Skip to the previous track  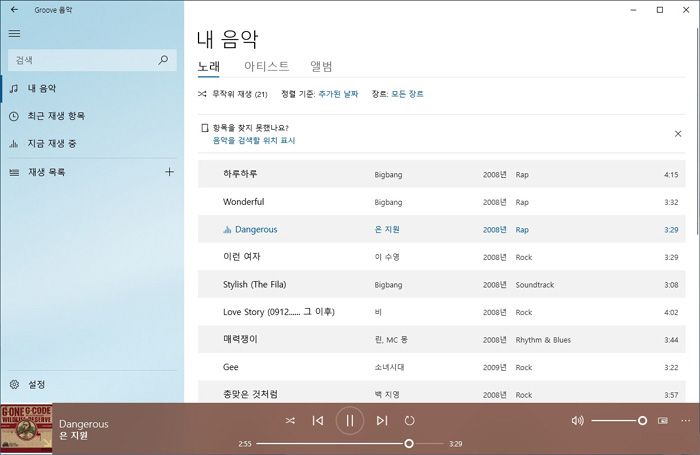pos(318,421)
